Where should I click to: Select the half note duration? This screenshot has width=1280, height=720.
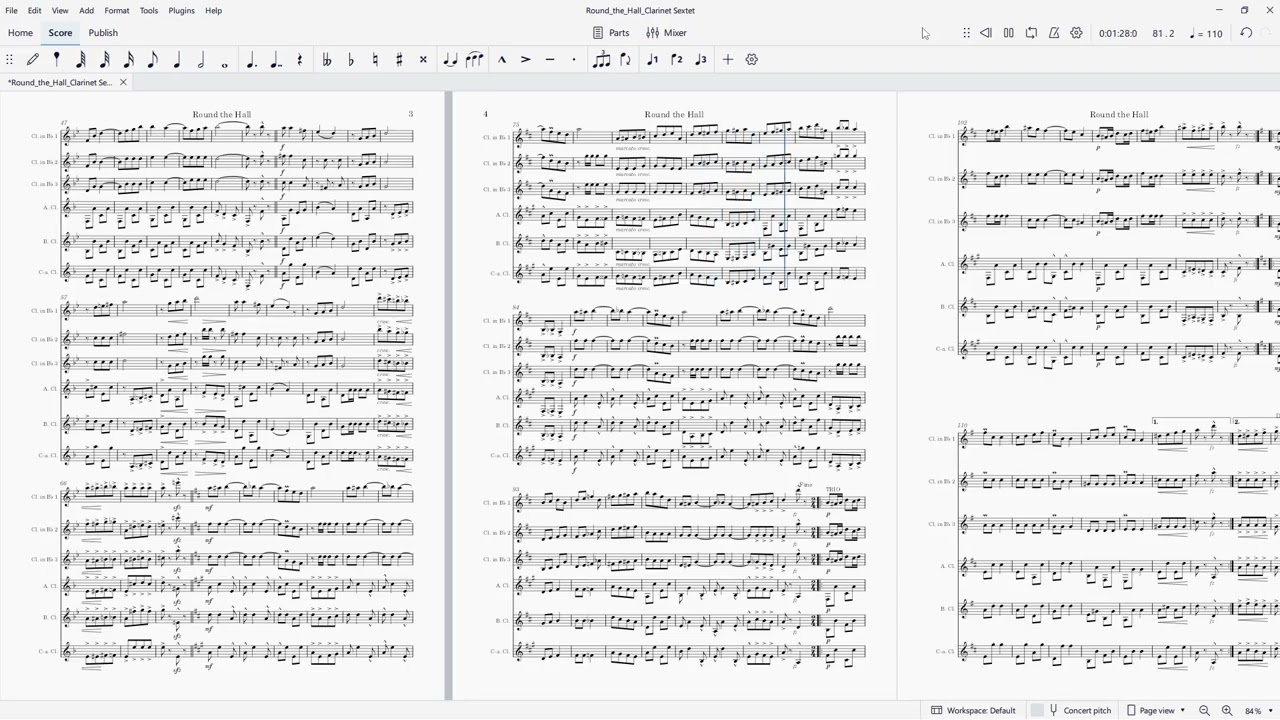coord(201,60)
